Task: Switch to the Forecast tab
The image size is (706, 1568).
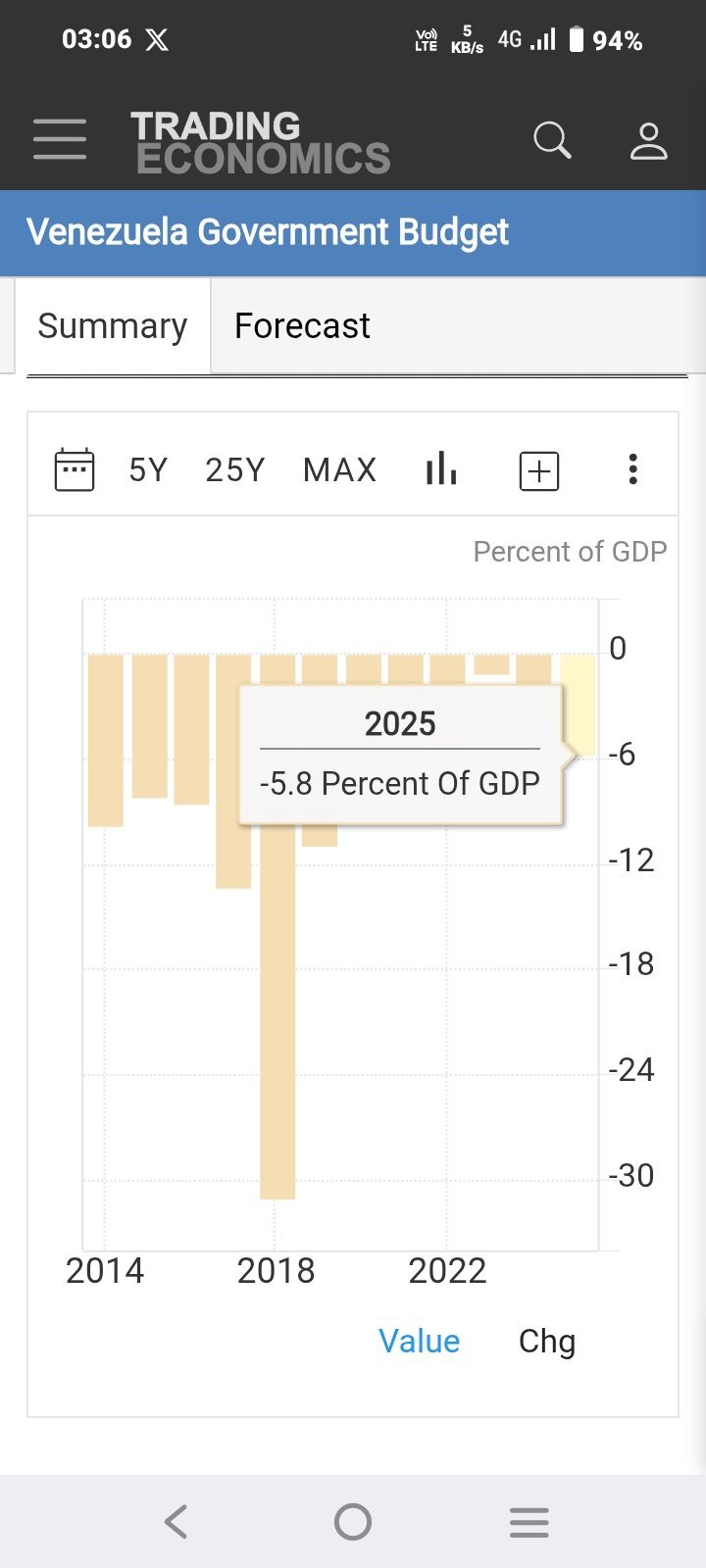Action: click(x=302, y=325)
